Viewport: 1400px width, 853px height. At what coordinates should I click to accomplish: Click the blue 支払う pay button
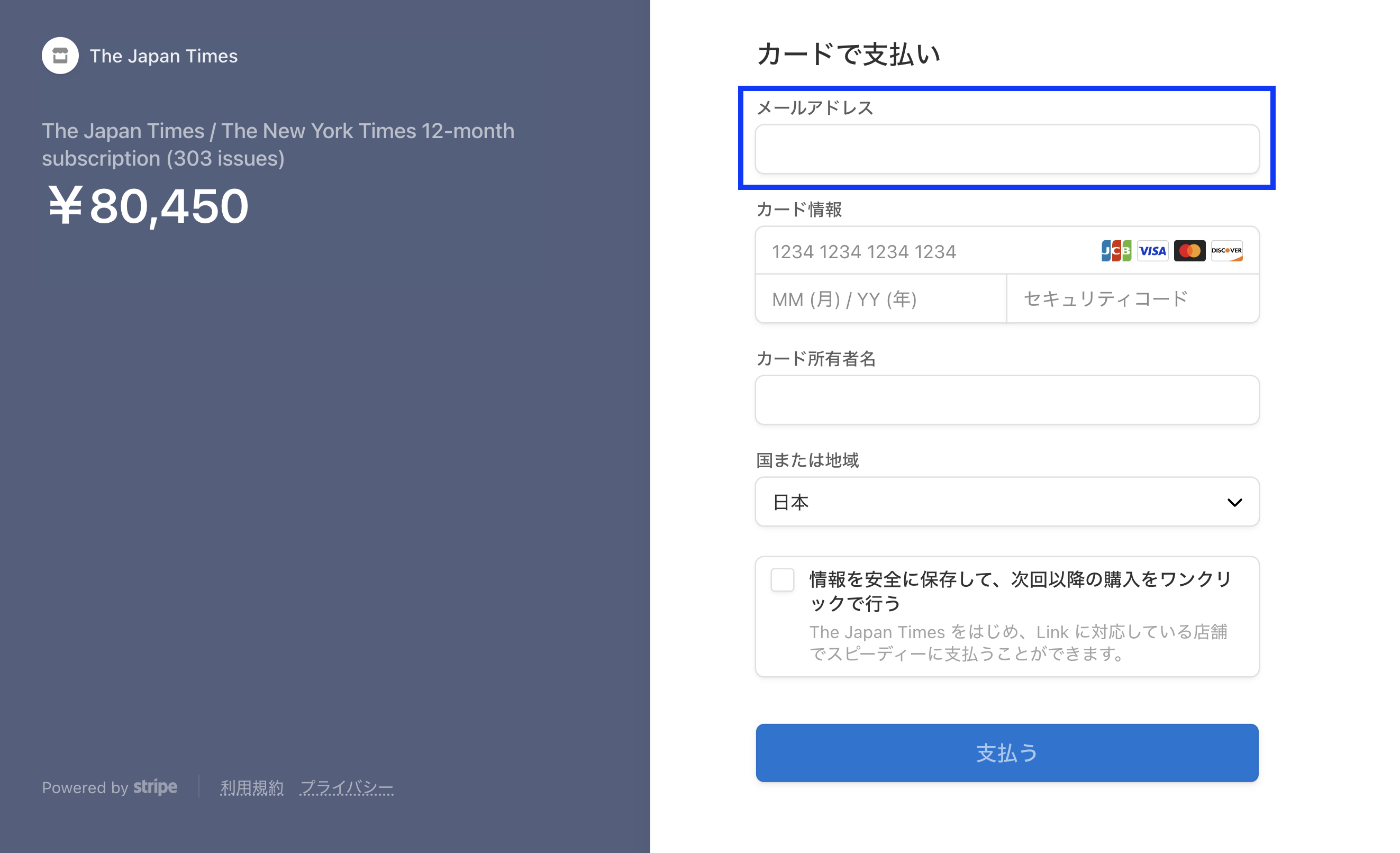pyautogui.click(x=1007, y=752)
